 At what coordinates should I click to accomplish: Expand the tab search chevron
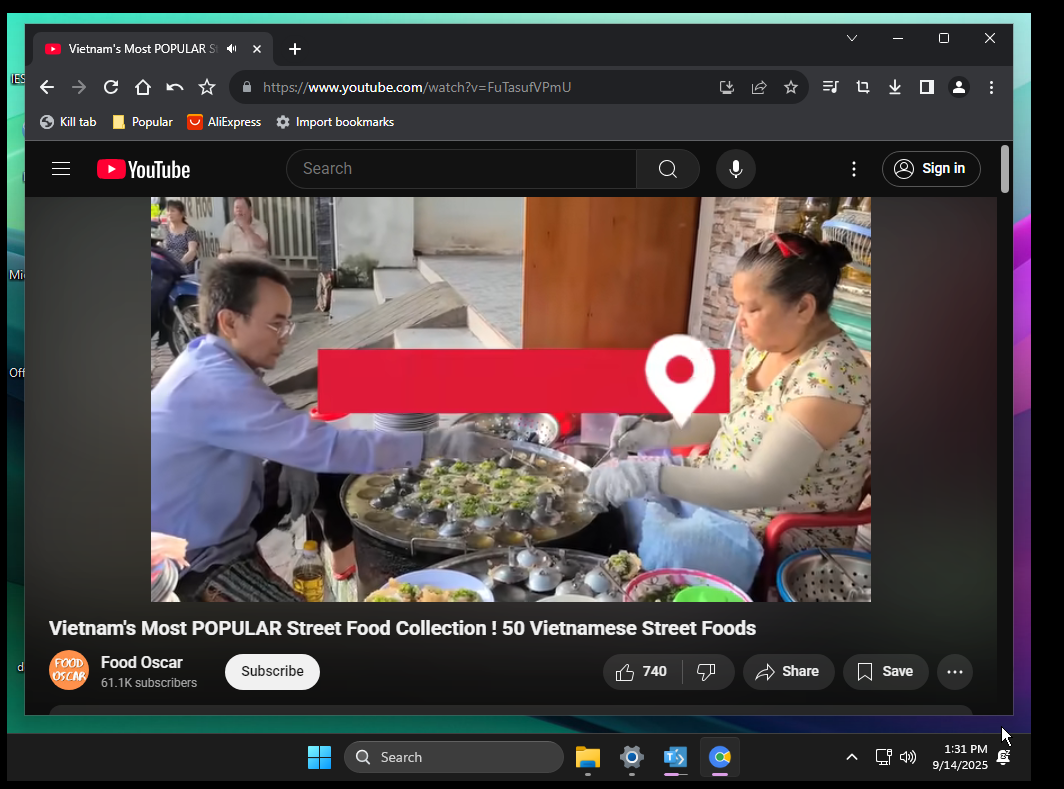point(852,38)
